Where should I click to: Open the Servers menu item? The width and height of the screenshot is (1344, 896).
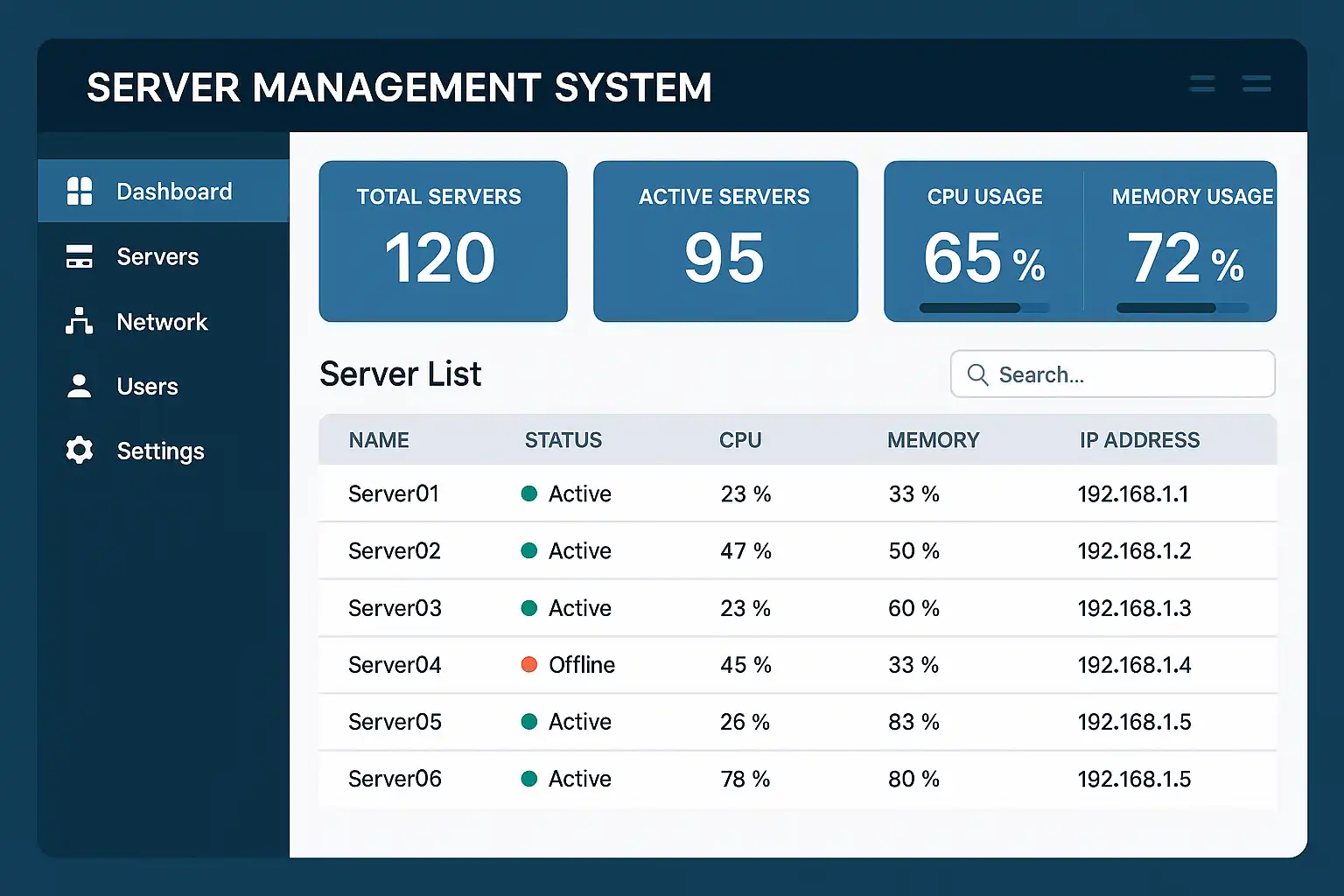pyautogui.click(x=157, y=256)
